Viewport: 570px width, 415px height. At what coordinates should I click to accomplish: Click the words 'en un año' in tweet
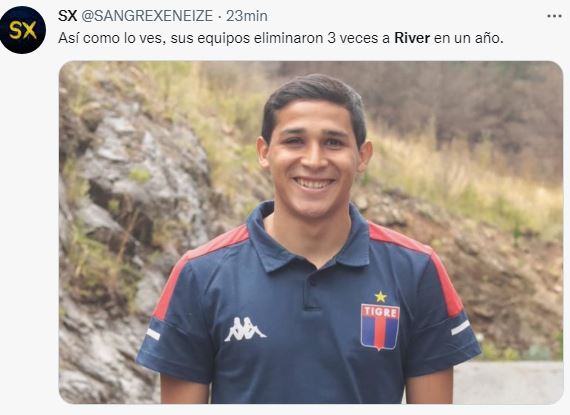pyautogui.click(x=469, y=38)
